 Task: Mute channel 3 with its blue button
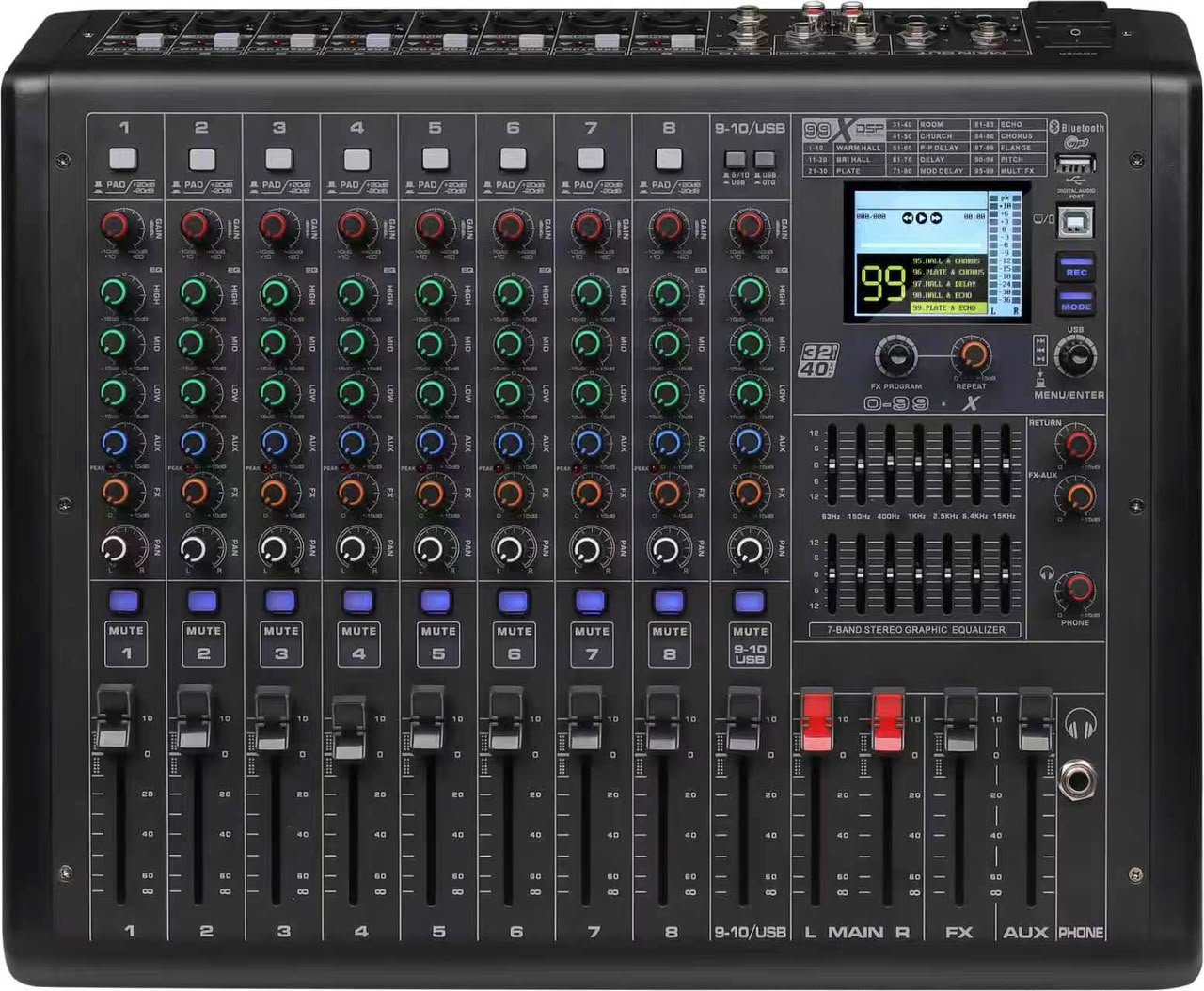click(280, 601)
